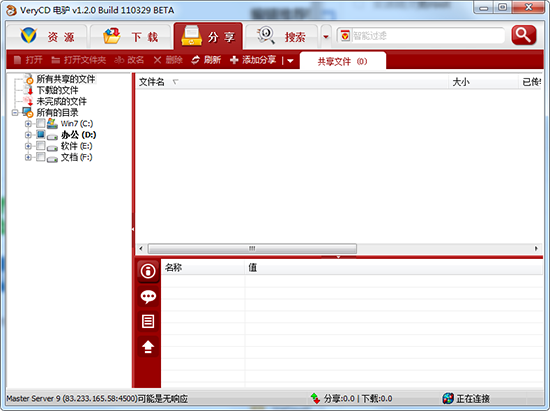Click the horizontal scrollbar thumb
The image size is (550, 411).
pos(252,249)
